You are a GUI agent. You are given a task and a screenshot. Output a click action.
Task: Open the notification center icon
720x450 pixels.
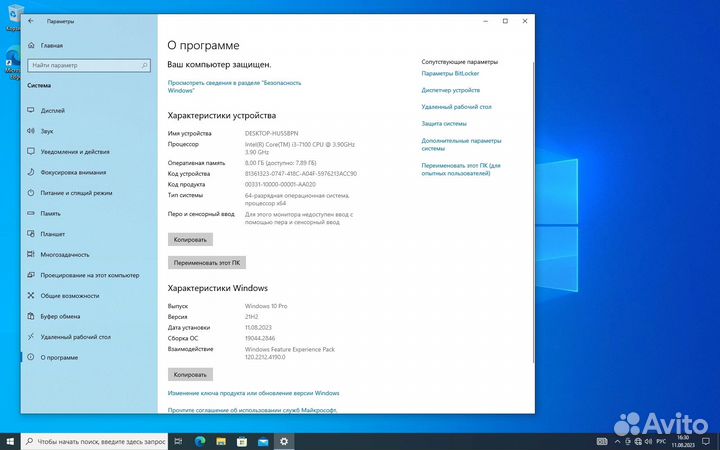[x=706, y=442]
